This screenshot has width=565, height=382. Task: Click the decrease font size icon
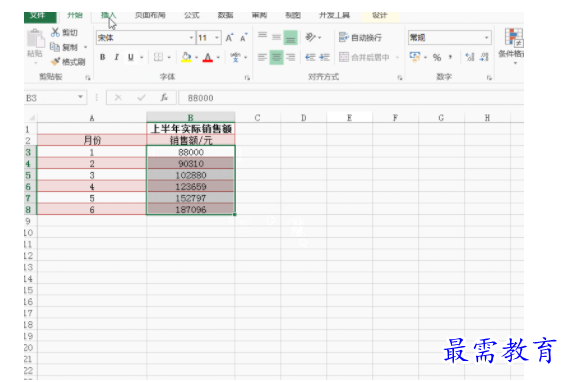click(244, 38)
